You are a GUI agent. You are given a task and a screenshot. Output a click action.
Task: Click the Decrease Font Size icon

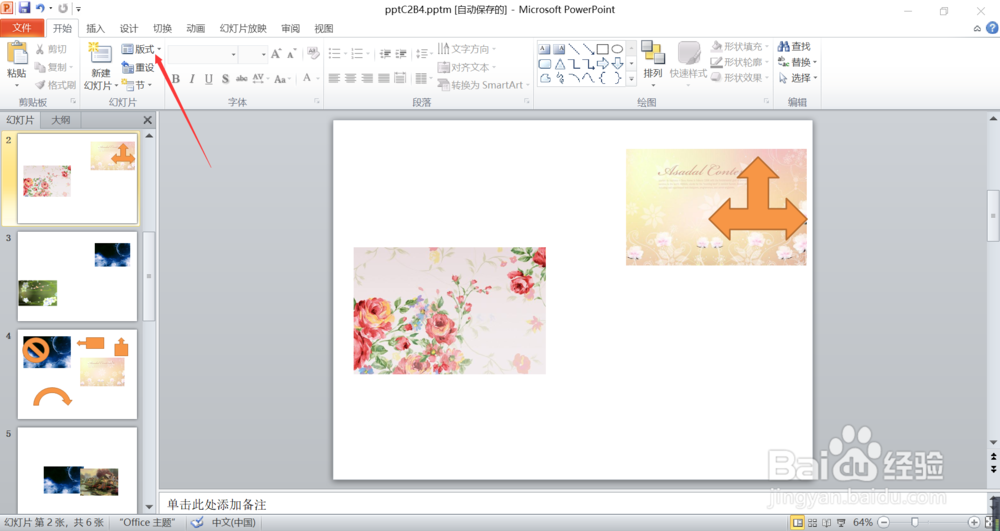click(291, 54)
